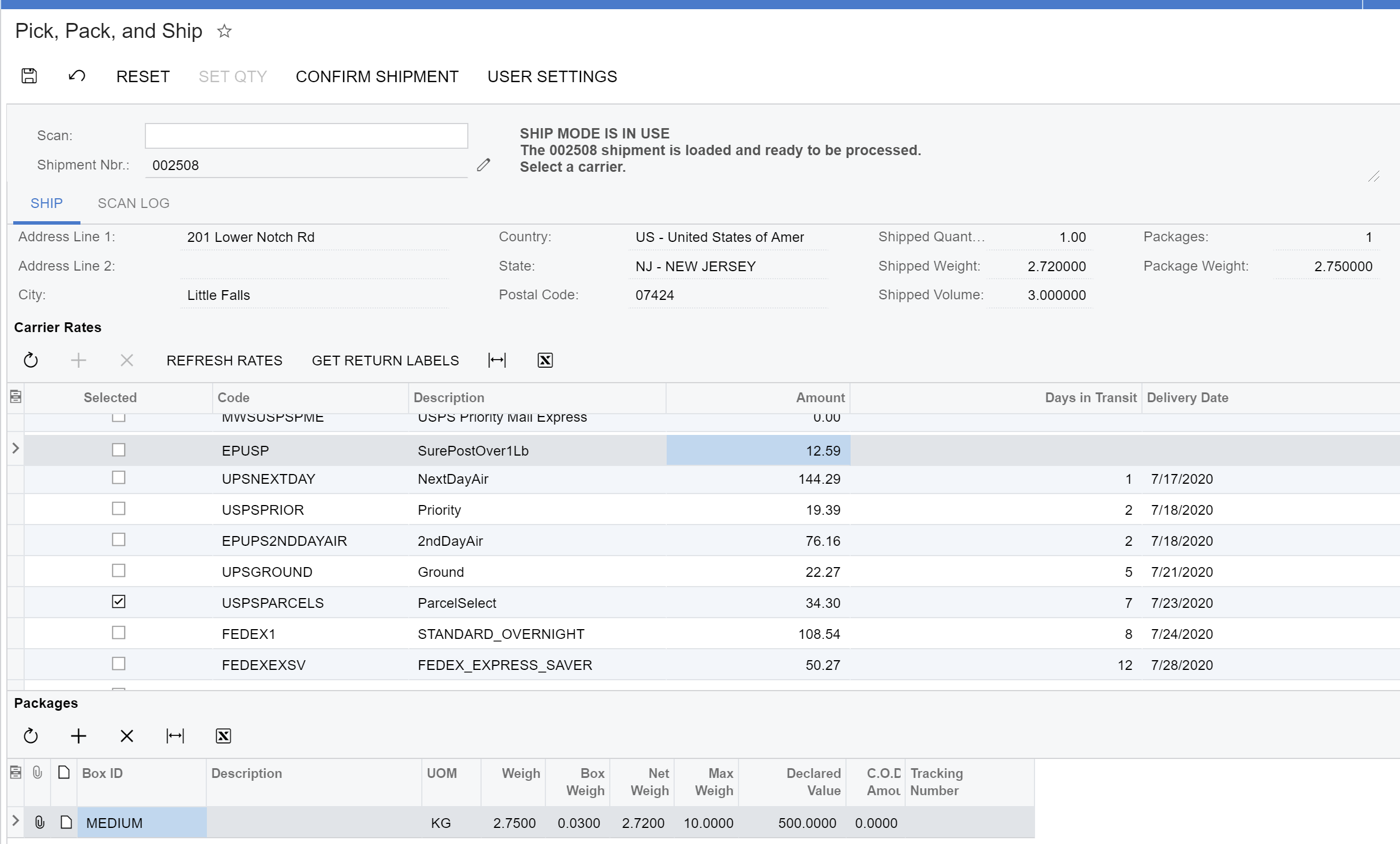Image resolution: width=1400 pixels, height=844 pixels.
Task: Click the add (+) icon in Carrier Rates toolbar
Action: pos(78,360)
